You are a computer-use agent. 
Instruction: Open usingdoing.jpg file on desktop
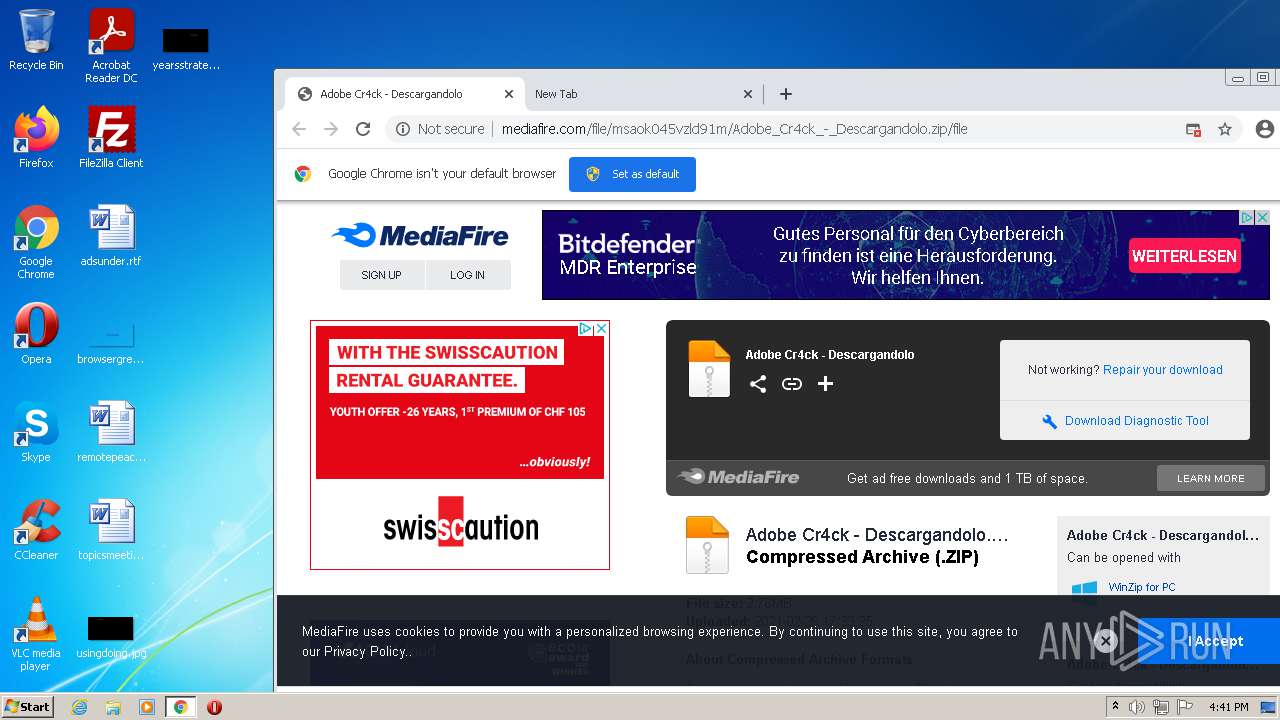(111, 638)
